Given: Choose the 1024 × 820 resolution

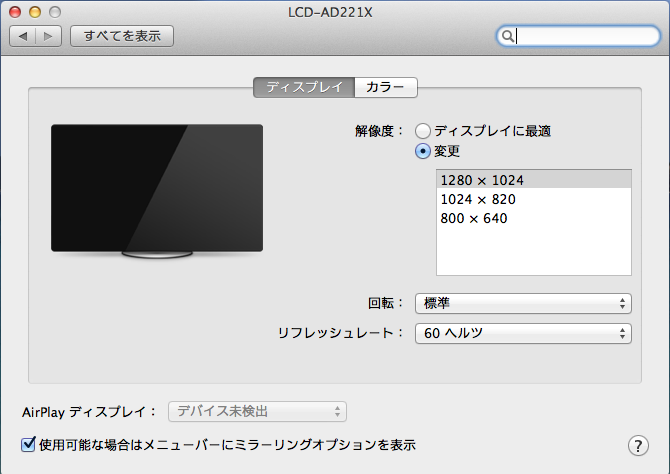Looking at the screenshot, I should (x=534, y=199).
